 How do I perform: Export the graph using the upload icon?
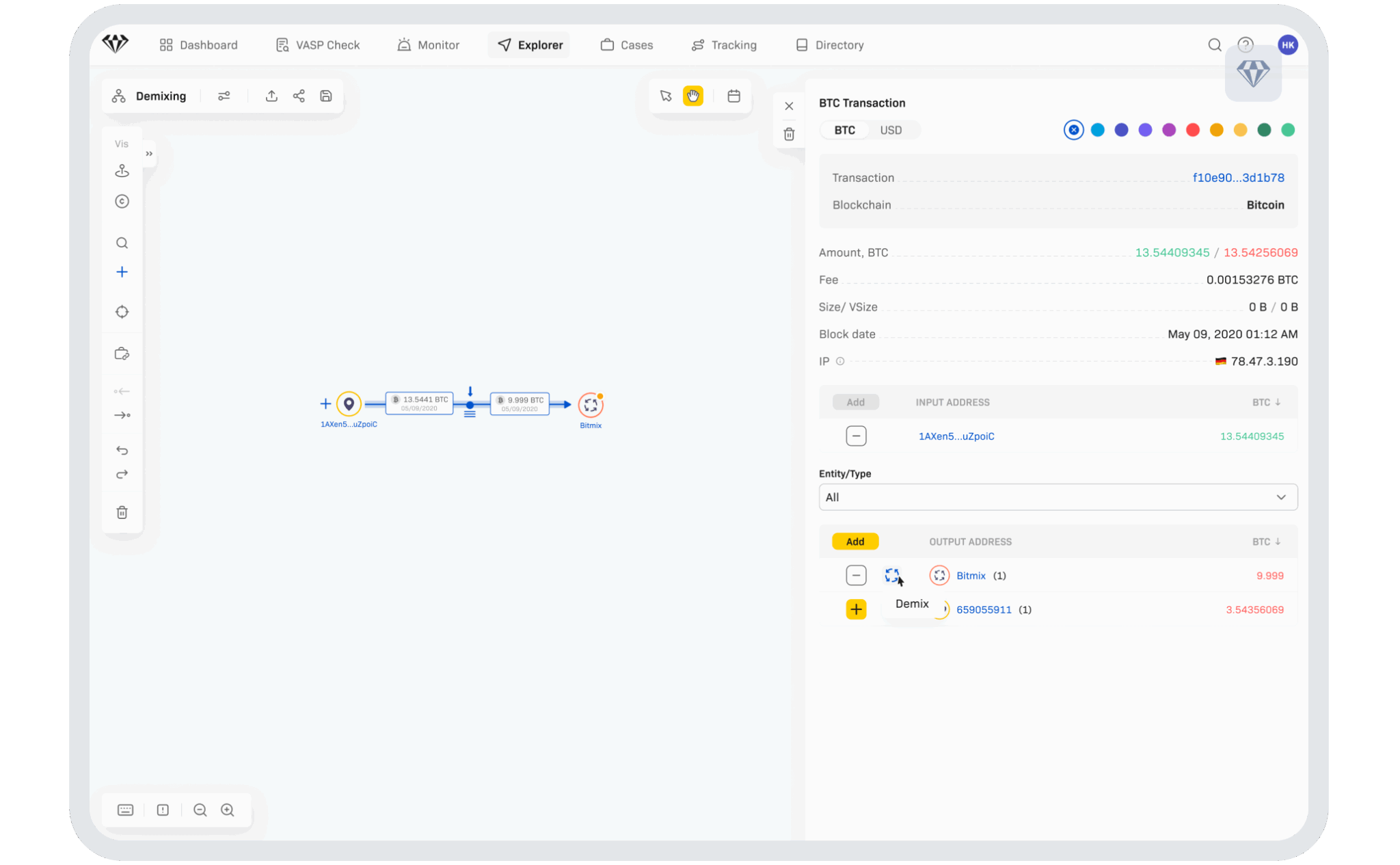[271, 96]
